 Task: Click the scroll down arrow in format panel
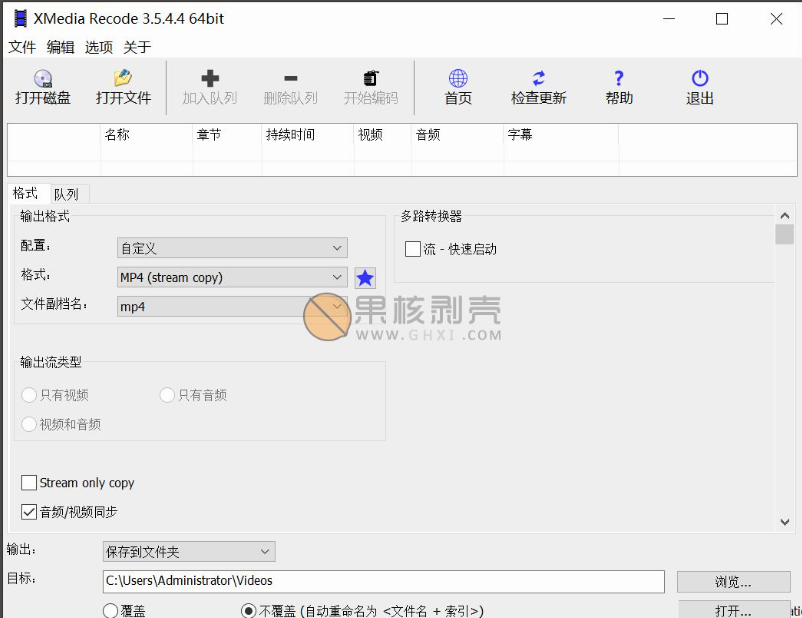tap(785, 522)
